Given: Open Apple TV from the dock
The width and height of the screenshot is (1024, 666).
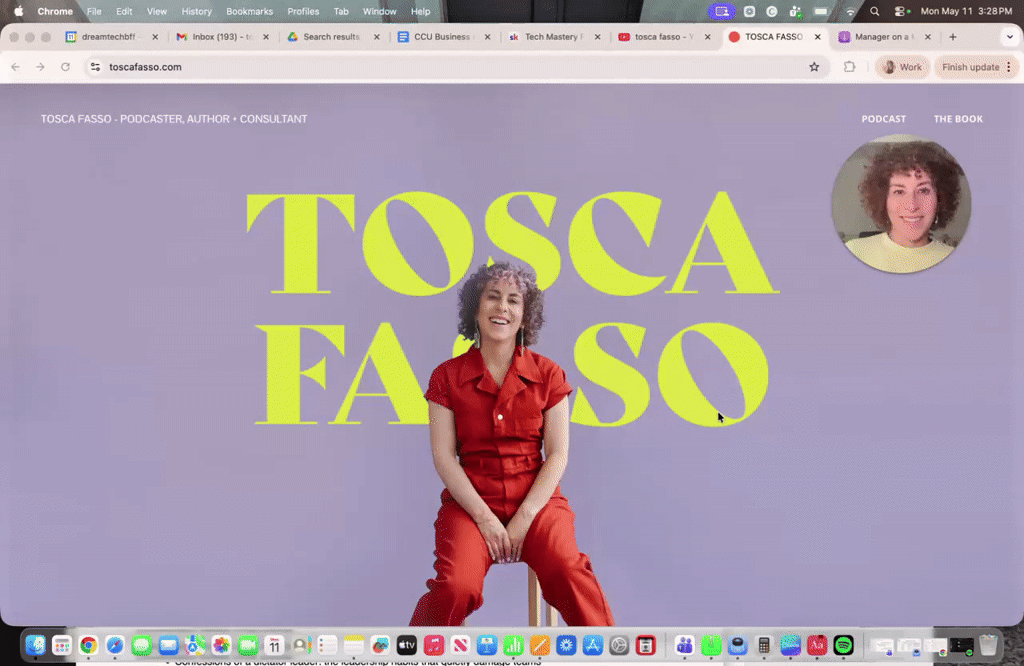Looking at the screenshot, I should click(406, 646).
